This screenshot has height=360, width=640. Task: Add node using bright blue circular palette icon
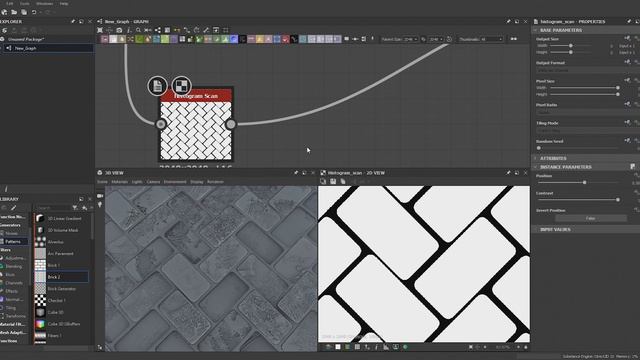pos(234,39)
